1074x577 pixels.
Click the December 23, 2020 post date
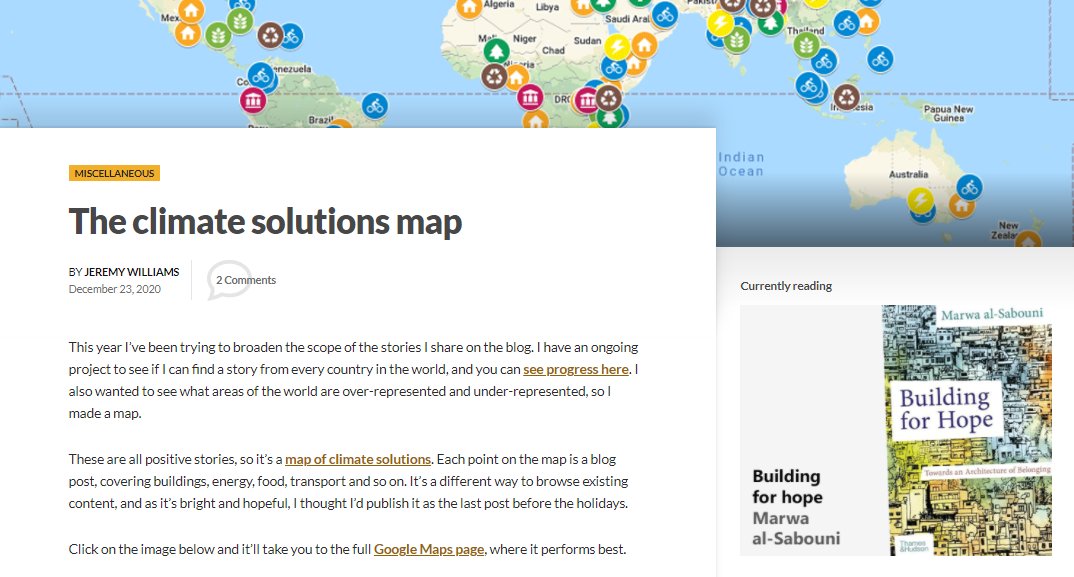point(114,289)
